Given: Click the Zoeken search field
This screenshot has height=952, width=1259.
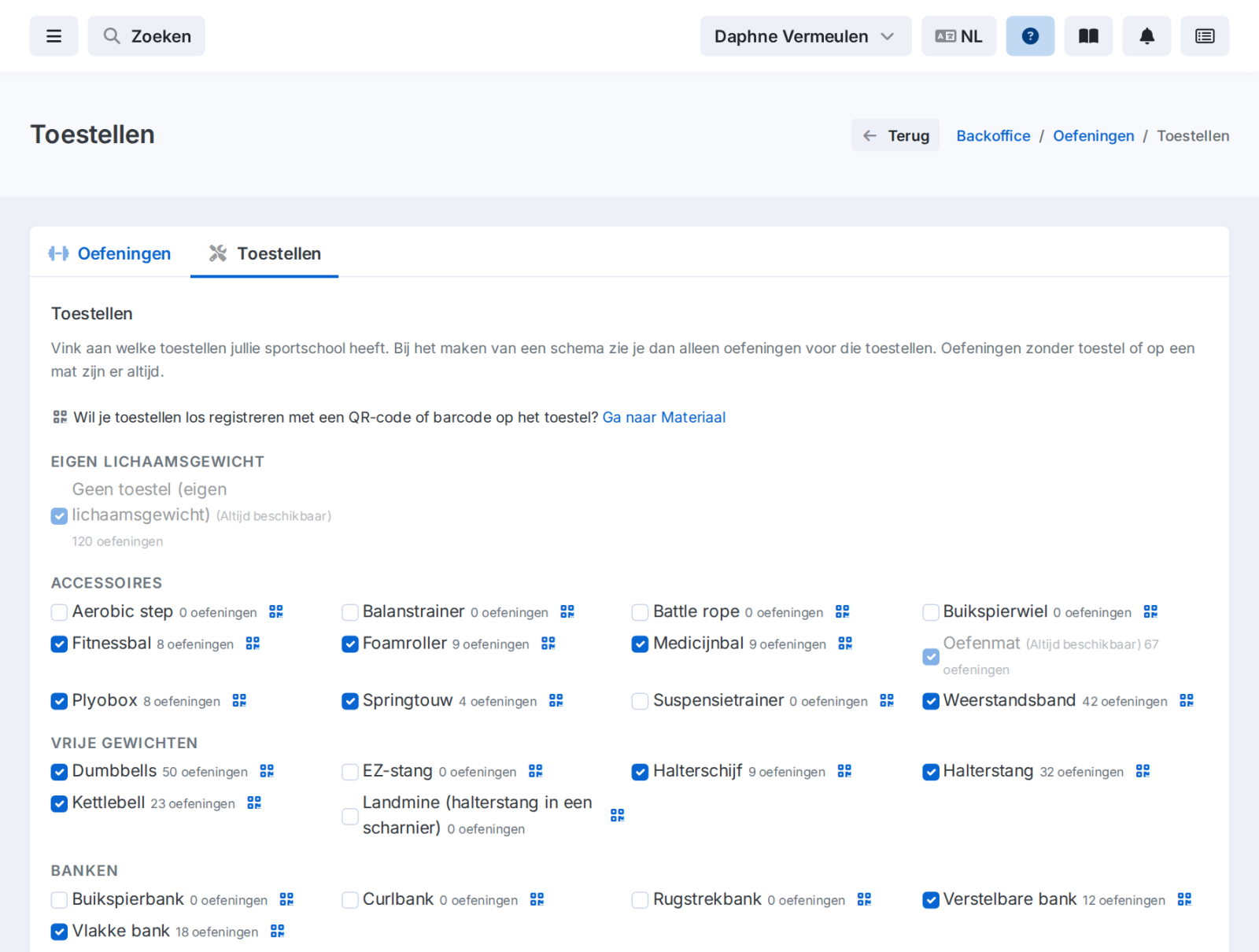Looking at the screenshot, I should tap(146, 36).
